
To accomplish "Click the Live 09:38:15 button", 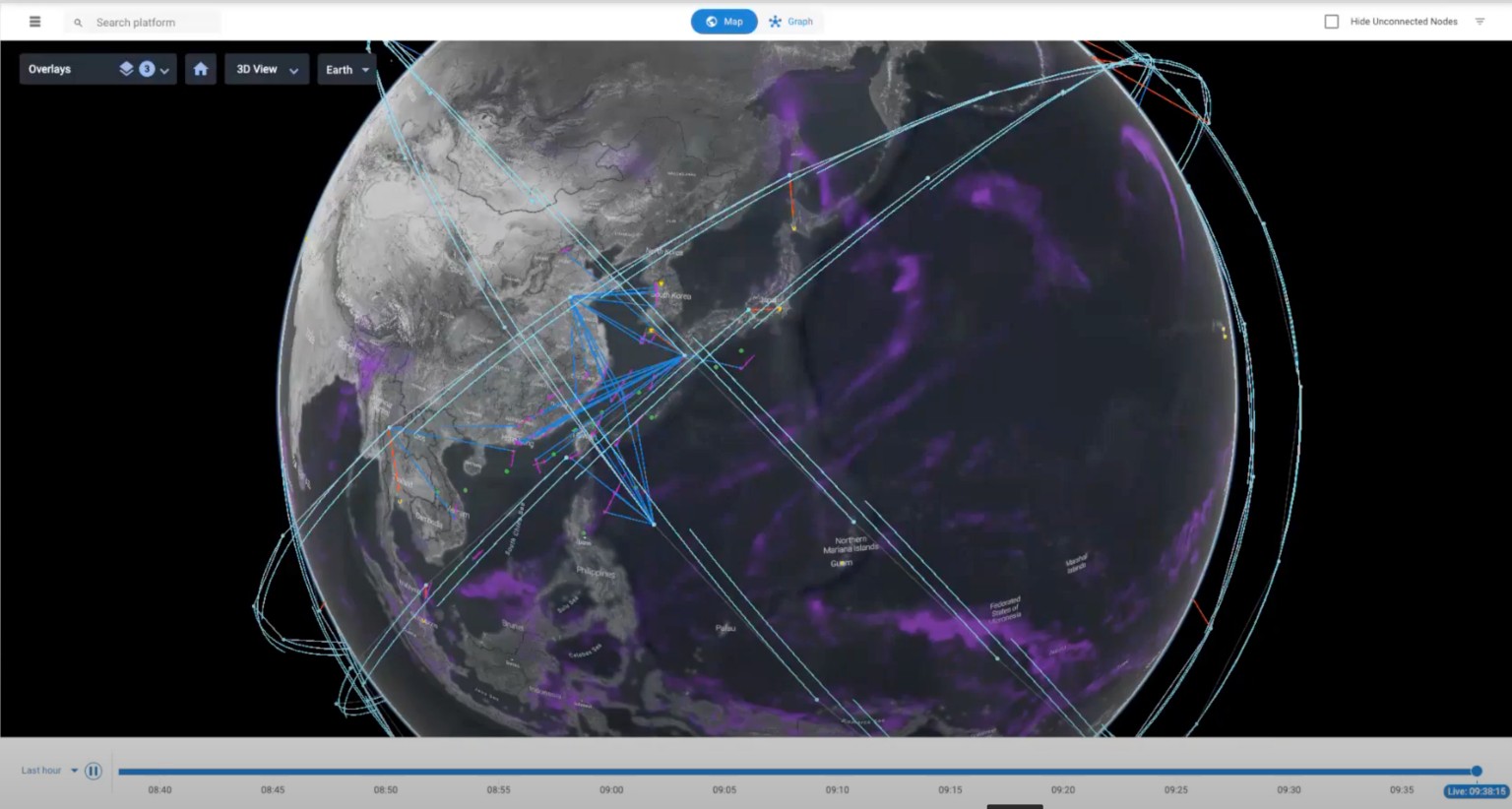I will [x=1476, y=791].
